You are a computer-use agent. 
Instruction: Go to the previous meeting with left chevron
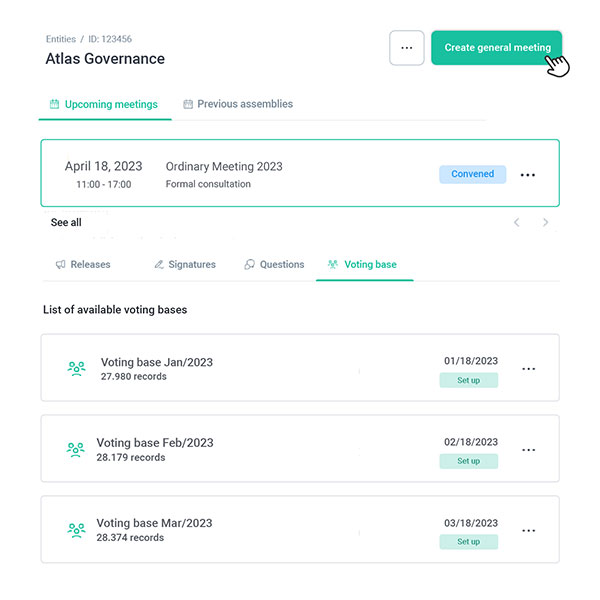click(517, 222)
